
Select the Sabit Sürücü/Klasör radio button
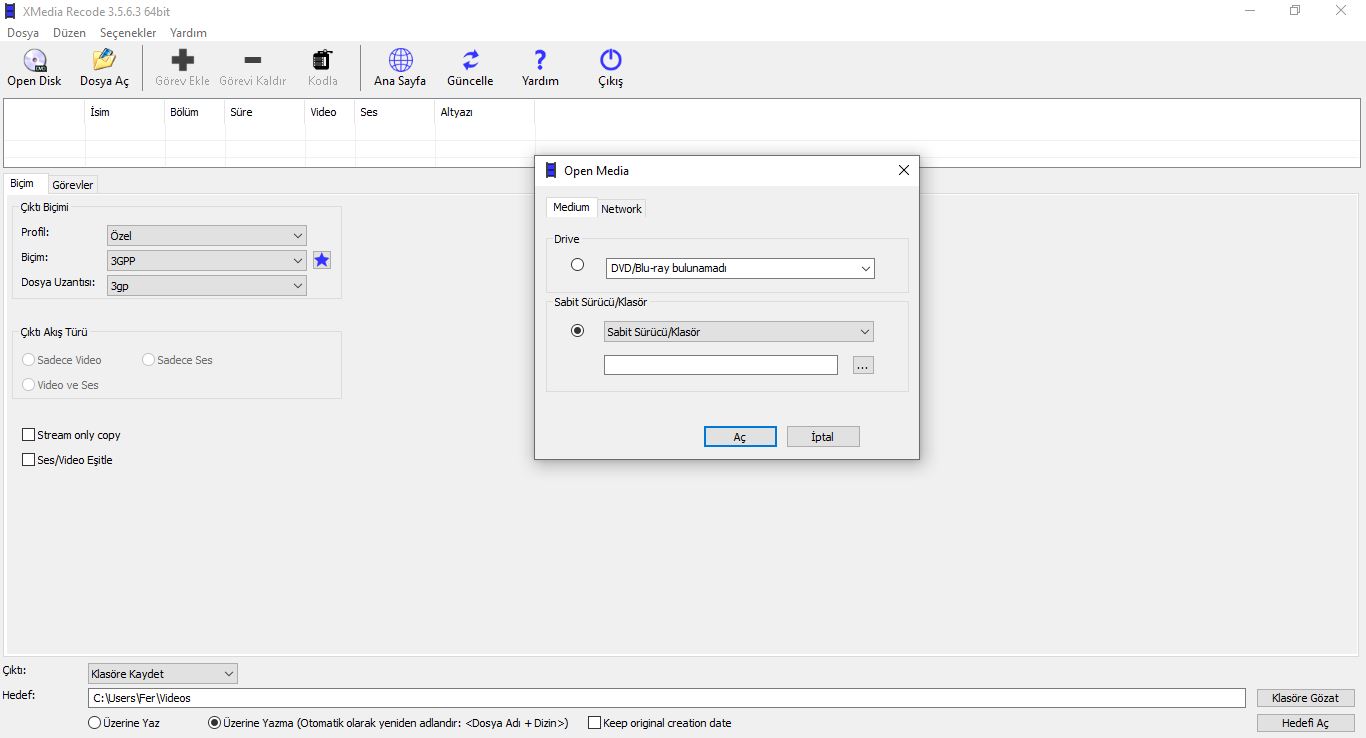pos(577,331)
